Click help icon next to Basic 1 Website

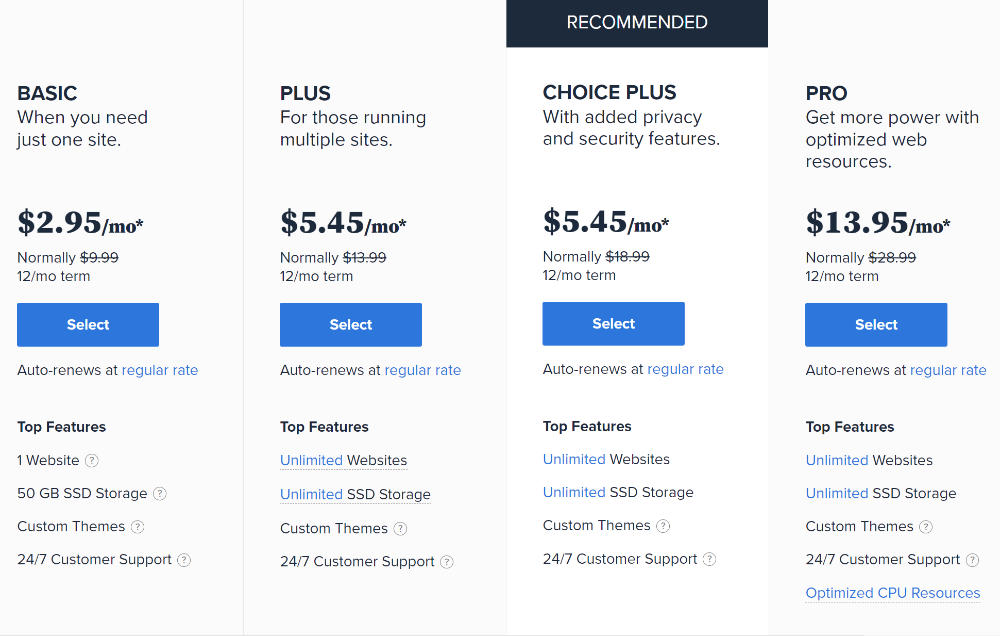92,461
